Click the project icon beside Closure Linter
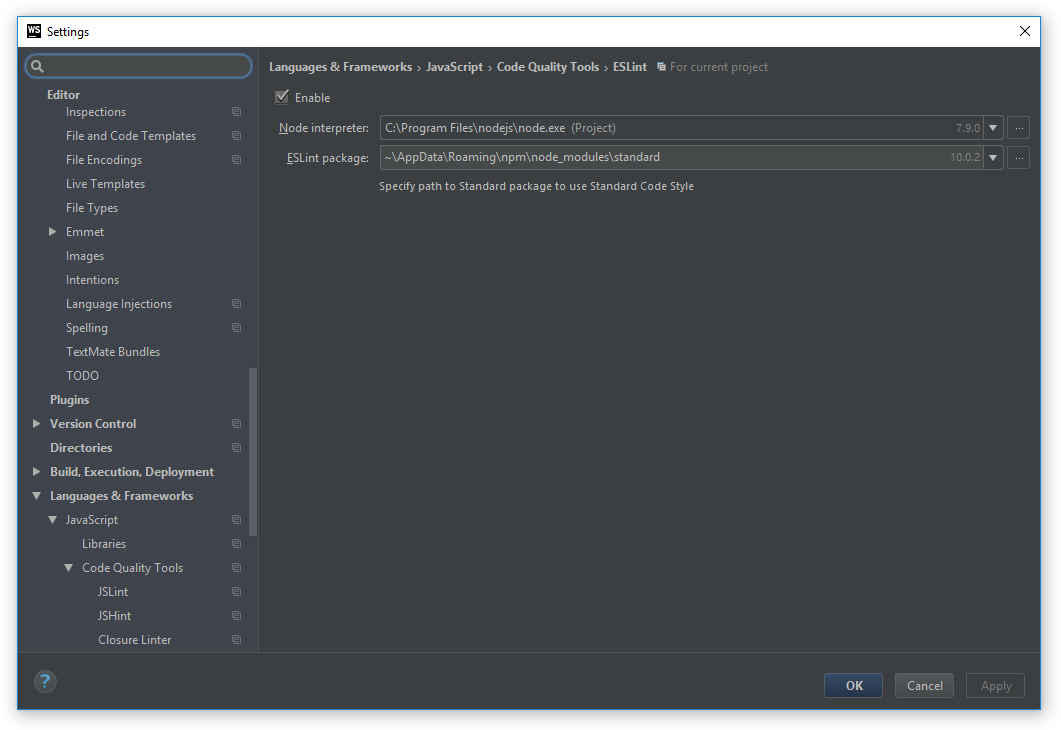The width and height of the screenshot is (1061, 730). [x=236, y=639]
